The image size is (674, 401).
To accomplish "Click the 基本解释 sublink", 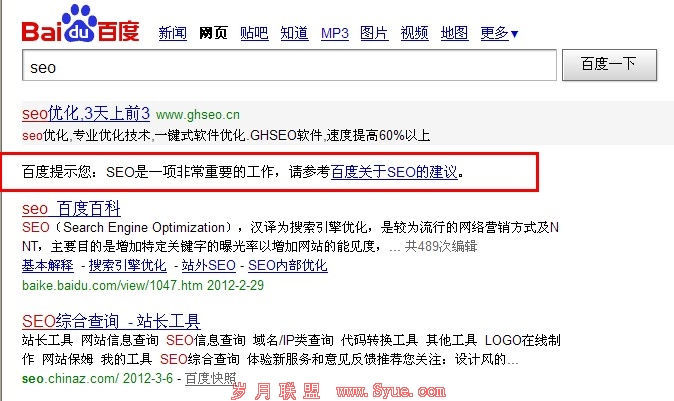I will click(x=47, y=266).
